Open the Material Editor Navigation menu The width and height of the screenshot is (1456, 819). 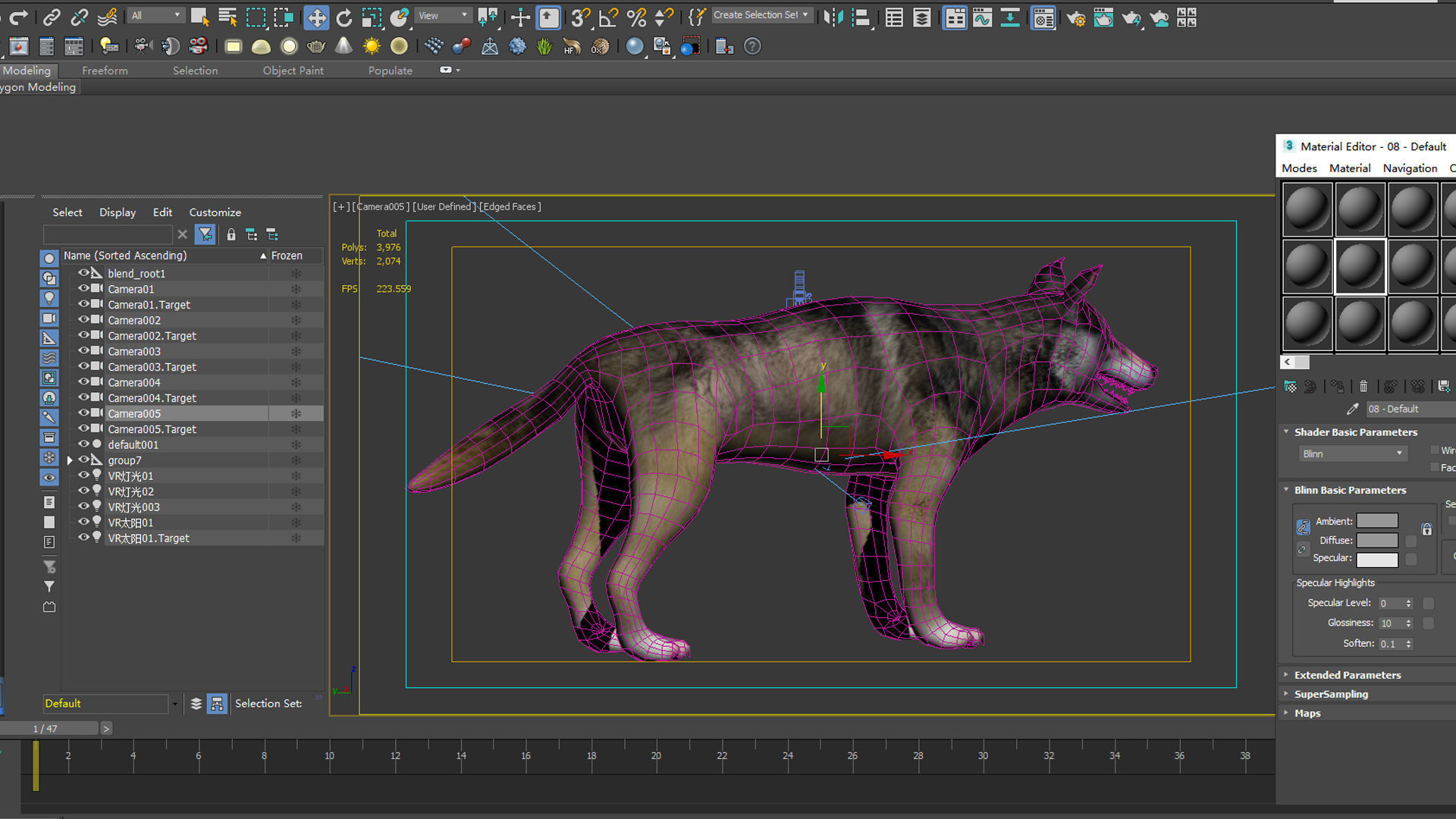[x=1410, y=168]
